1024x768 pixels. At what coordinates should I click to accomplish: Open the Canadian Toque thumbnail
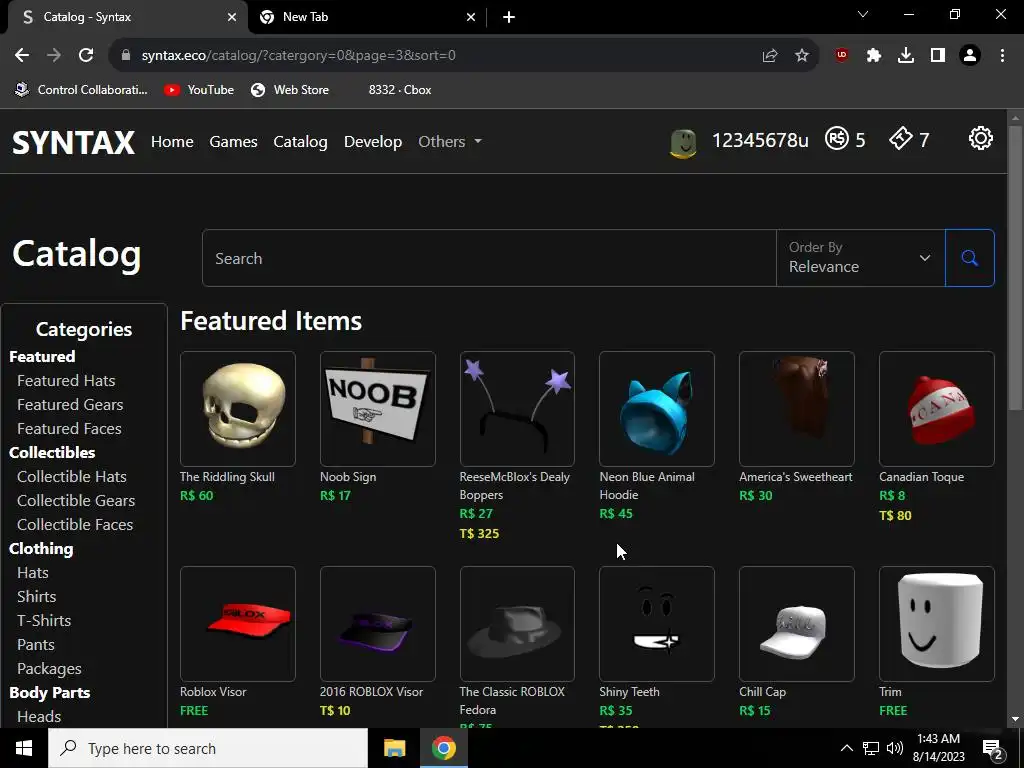tap(936, 409)
